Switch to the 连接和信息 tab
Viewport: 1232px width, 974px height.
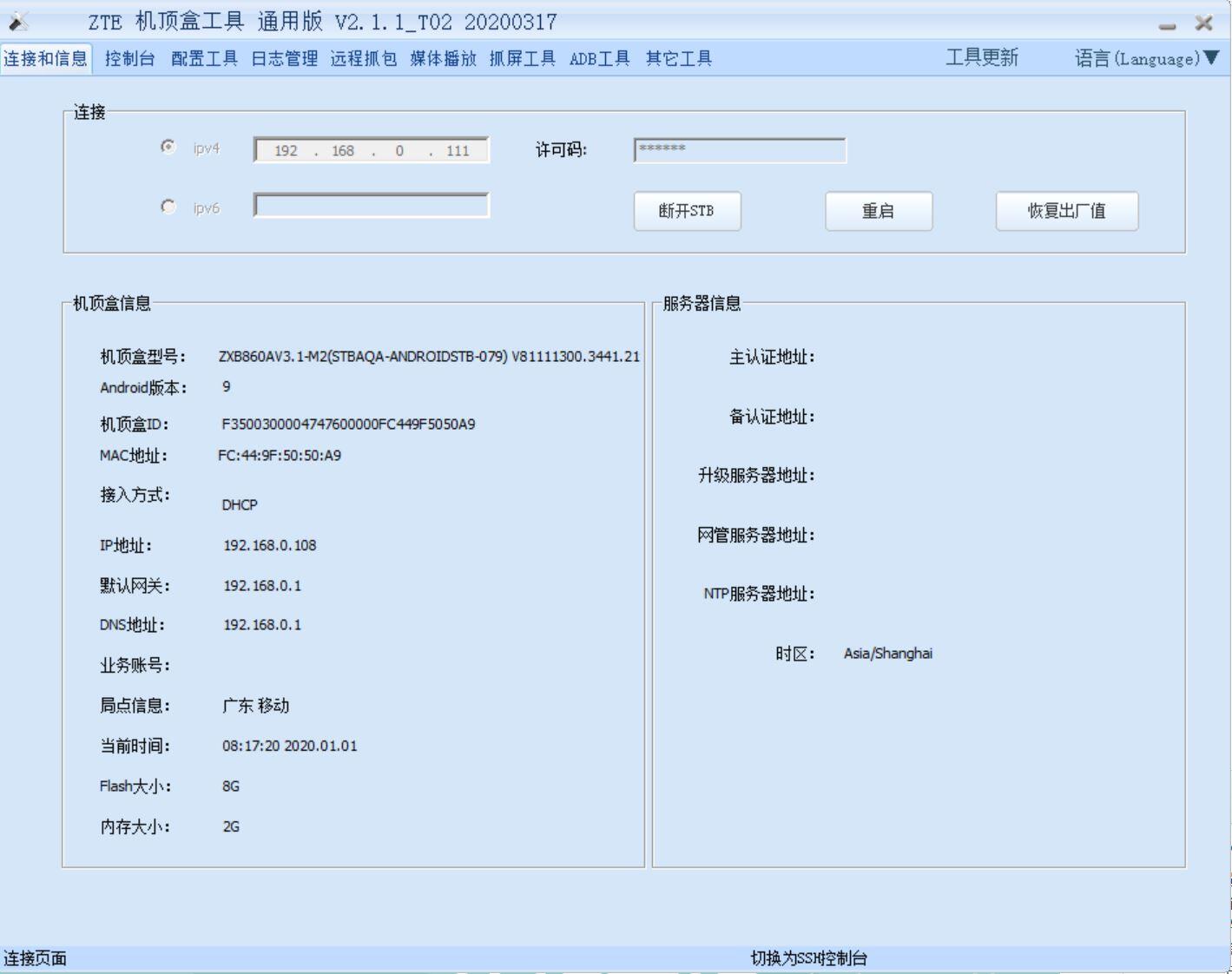[45, 58]
